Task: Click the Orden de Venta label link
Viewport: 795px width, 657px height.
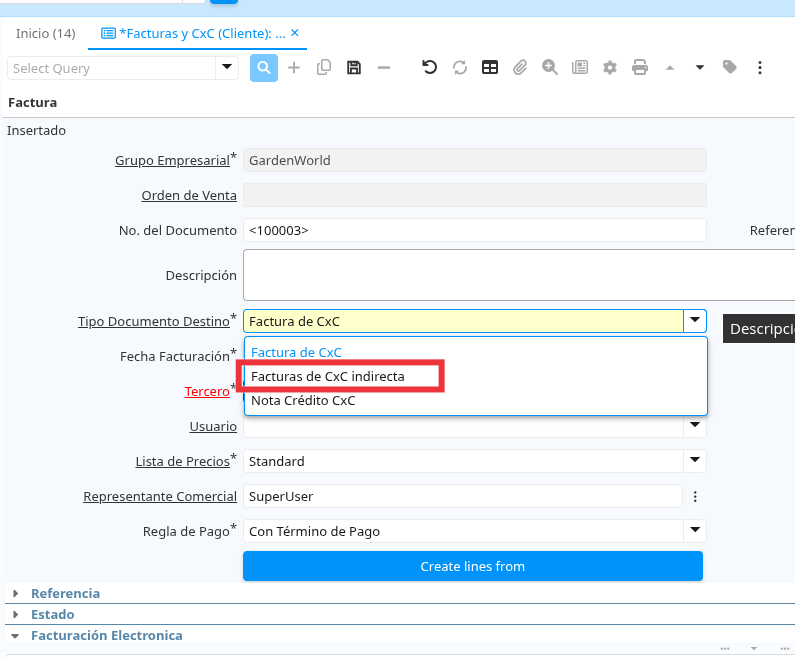Action: pyautogui.click(x=189, y=196)
